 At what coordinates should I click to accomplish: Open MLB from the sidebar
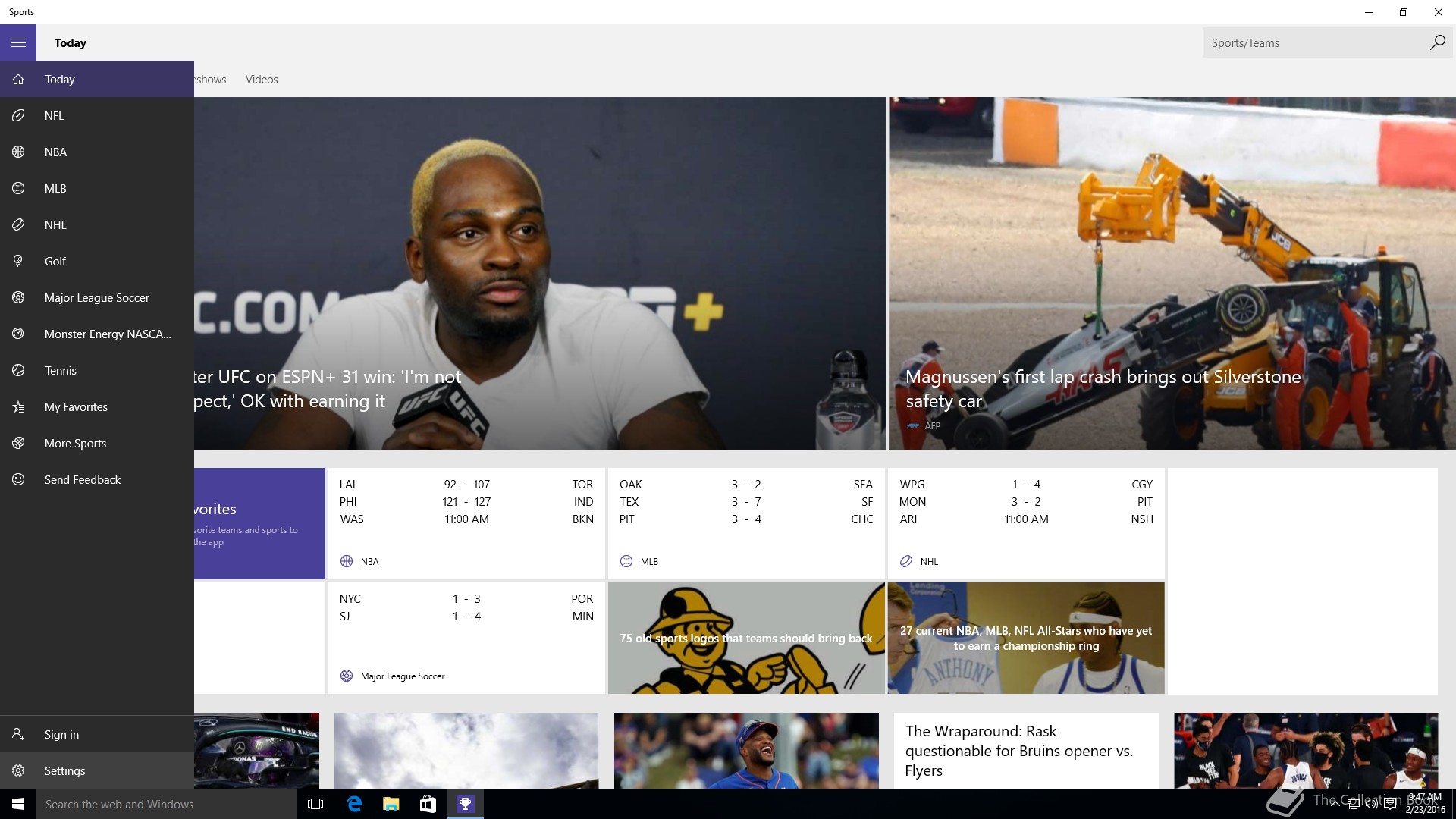tap(97, 189)
